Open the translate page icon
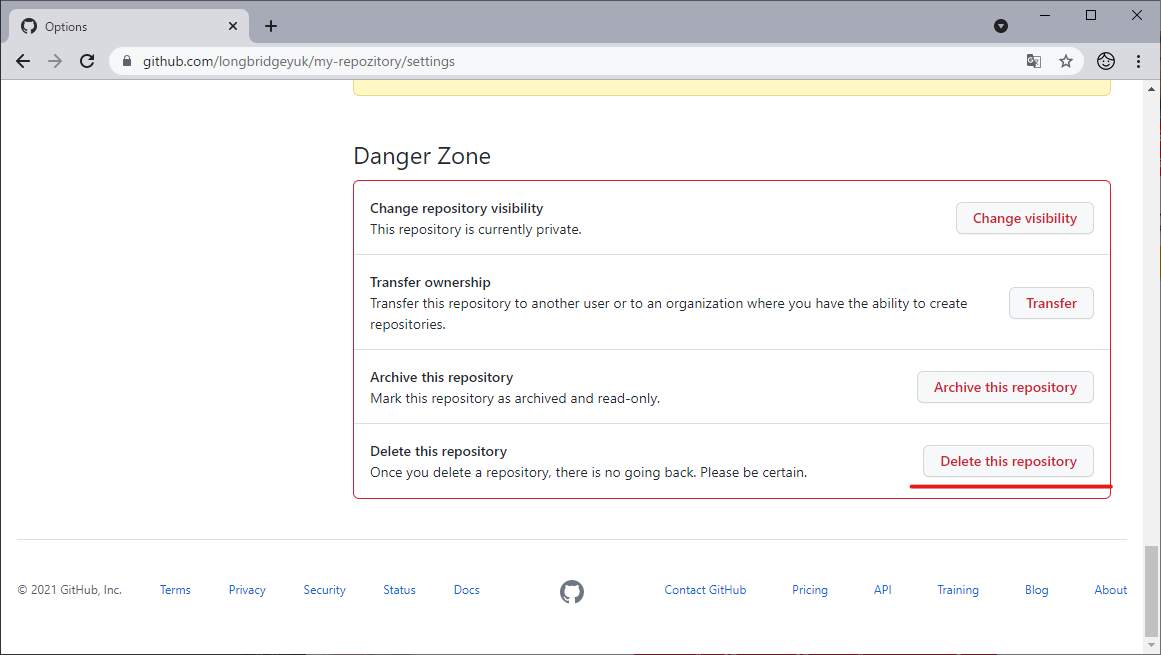Viewport: 1161px width, 655px height. (1034, 61)
